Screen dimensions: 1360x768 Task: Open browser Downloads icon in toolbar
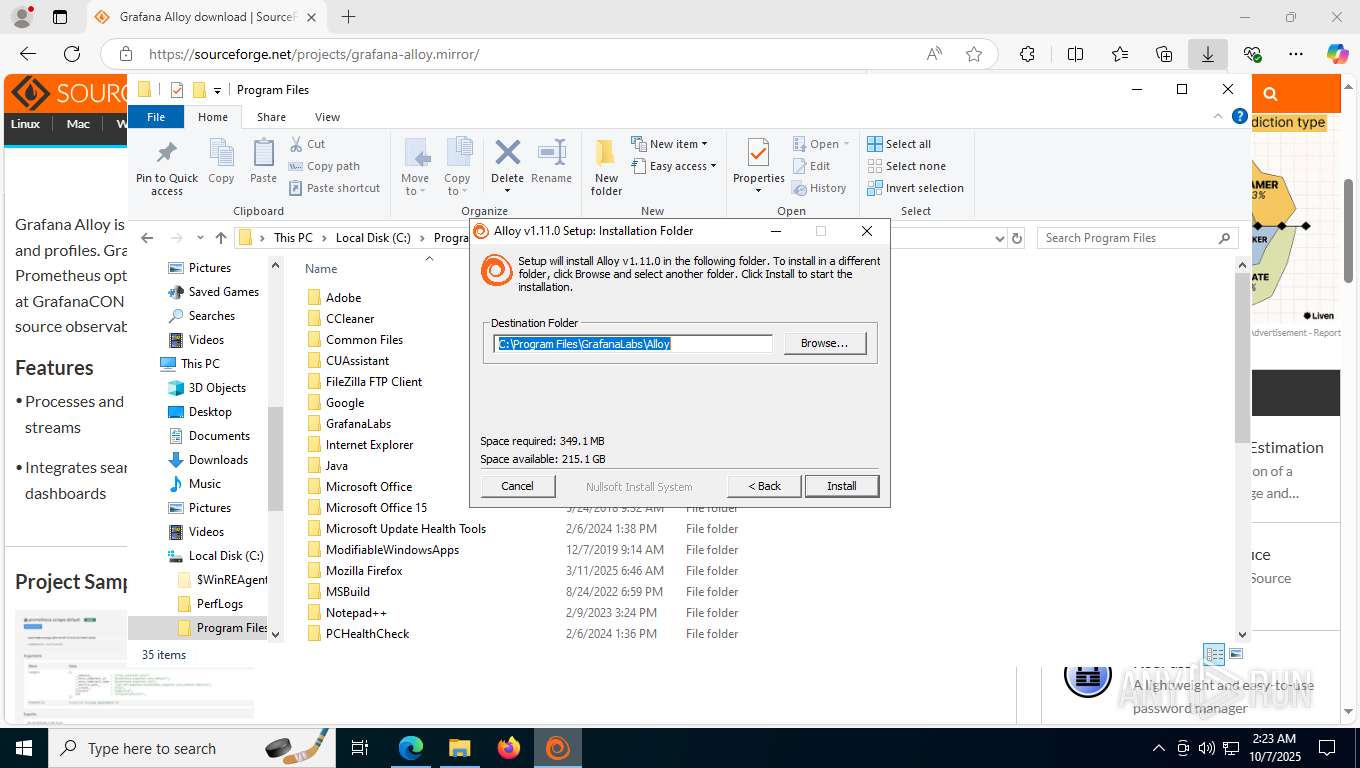pos(1208,54)
